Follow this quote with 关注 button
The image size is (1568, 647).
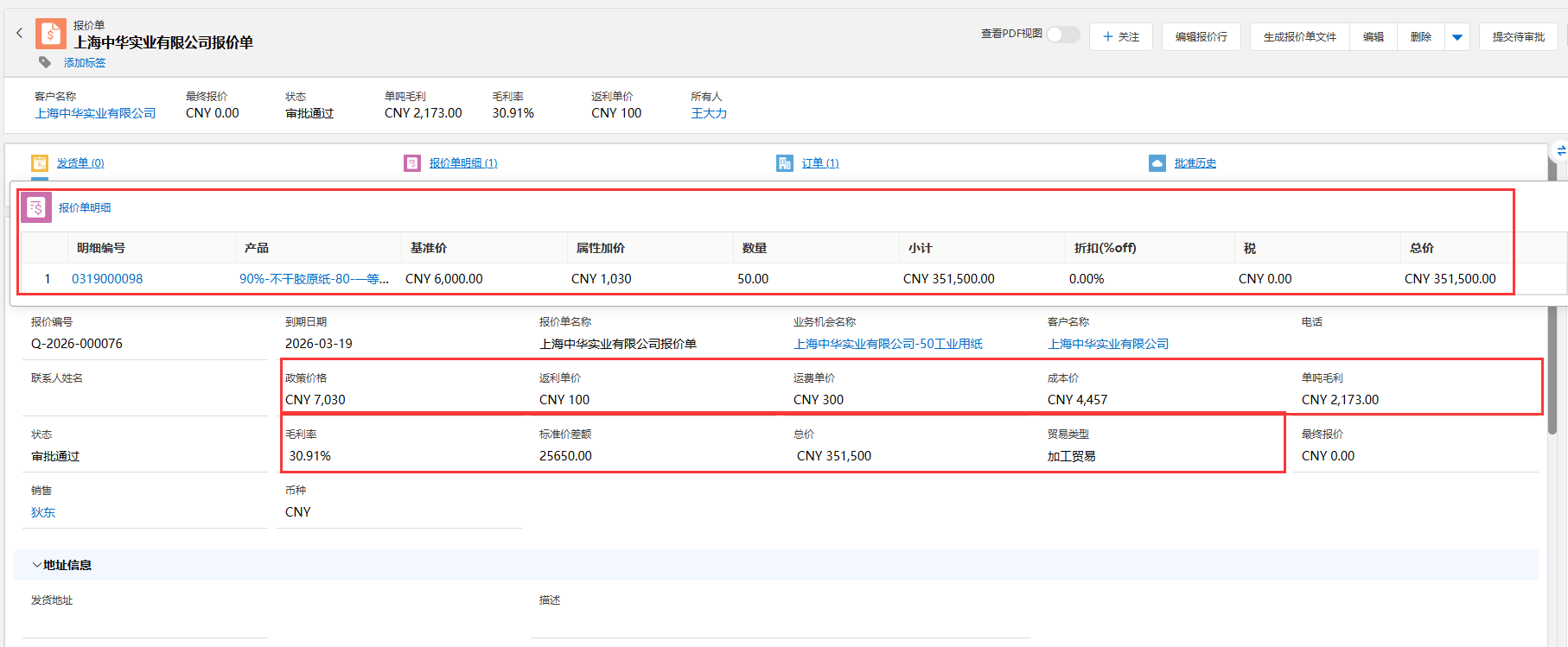pyautogui.click(x=1121, y=37)
